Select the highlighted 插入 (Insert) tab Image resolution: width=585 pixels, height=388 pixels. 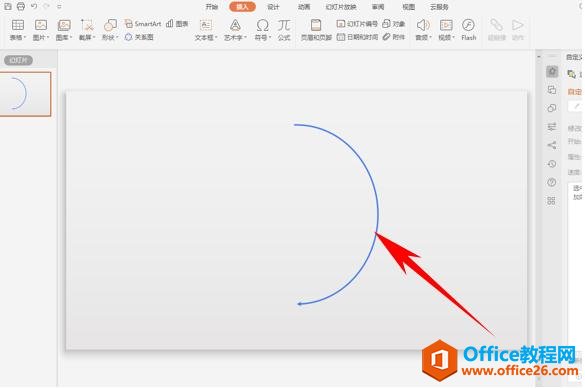[242, 7]
